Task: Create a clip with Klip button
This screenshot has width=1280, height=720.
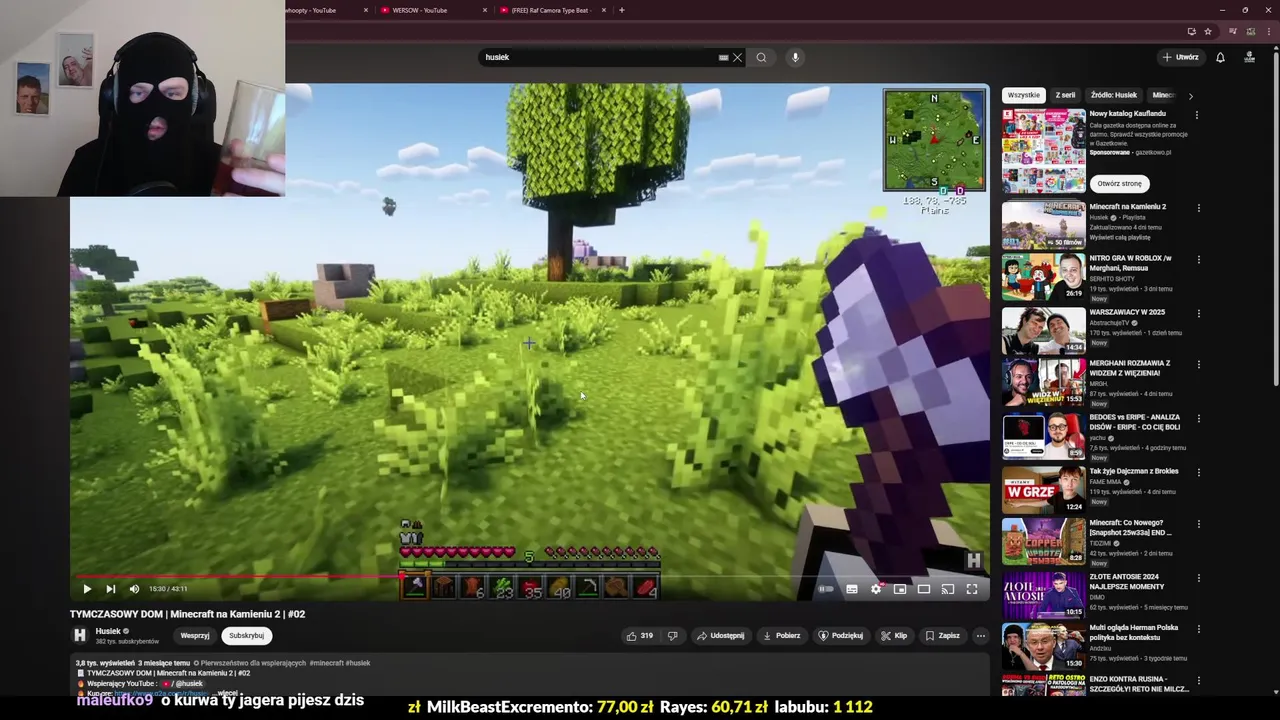Action: point(894,635)
